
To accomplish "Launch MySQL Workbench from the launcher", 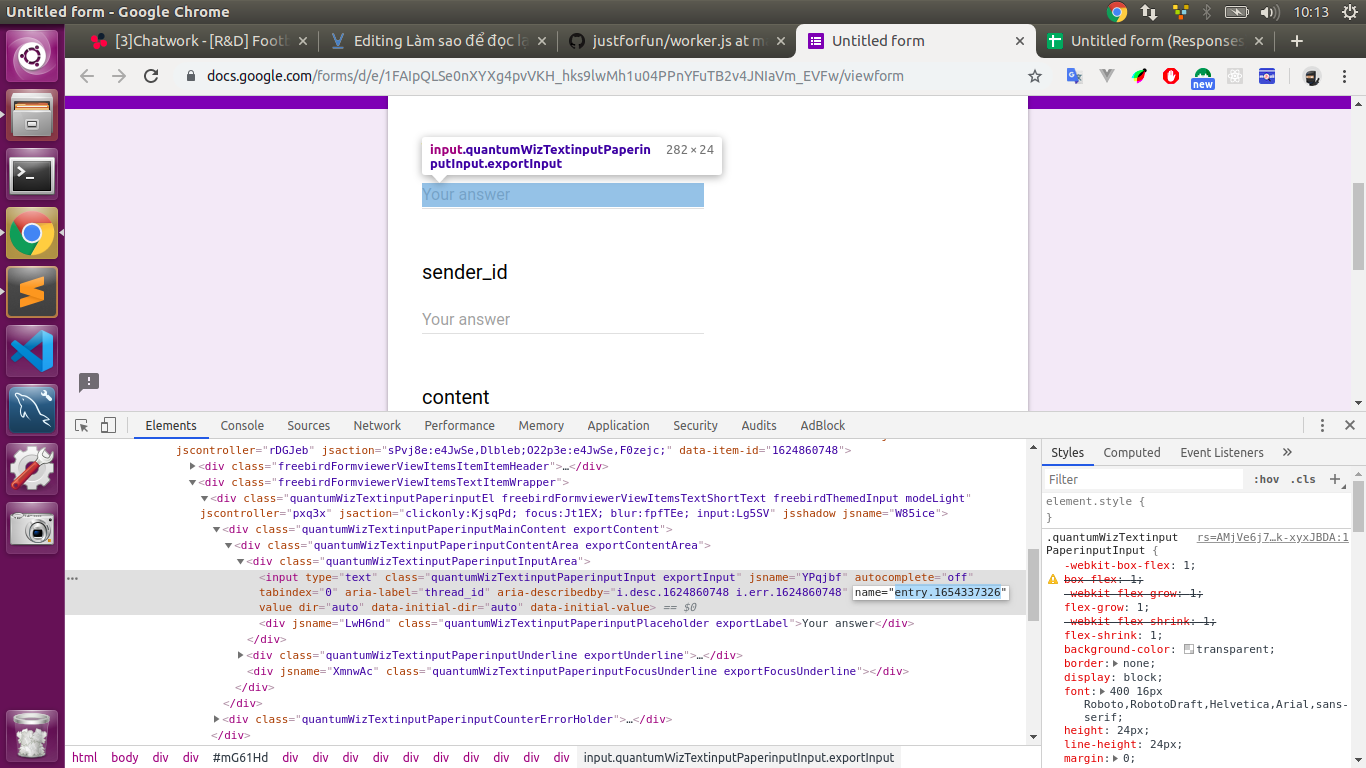I will tap(32, 410).
